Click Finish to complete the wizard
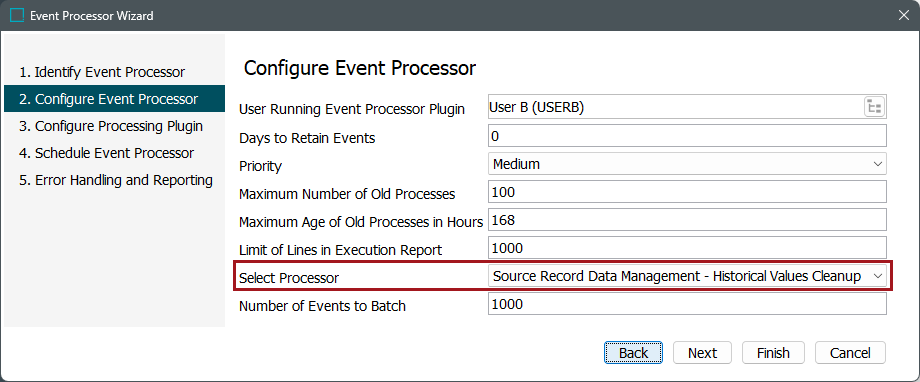Screen dimensions: 920x382 tap(773, 353)
